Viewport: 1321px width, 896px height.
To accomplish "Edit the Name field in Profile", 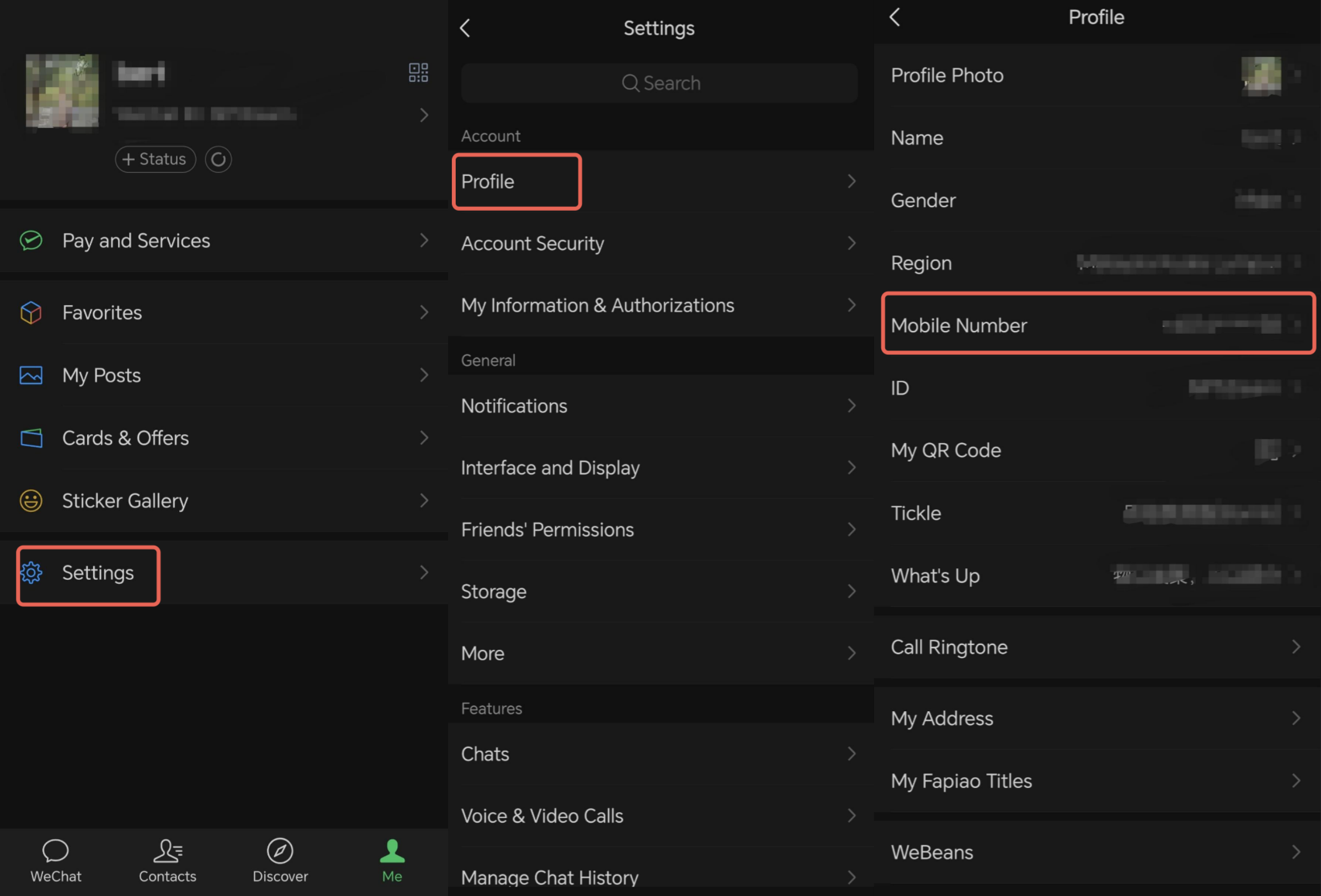I will point(1097,138).
